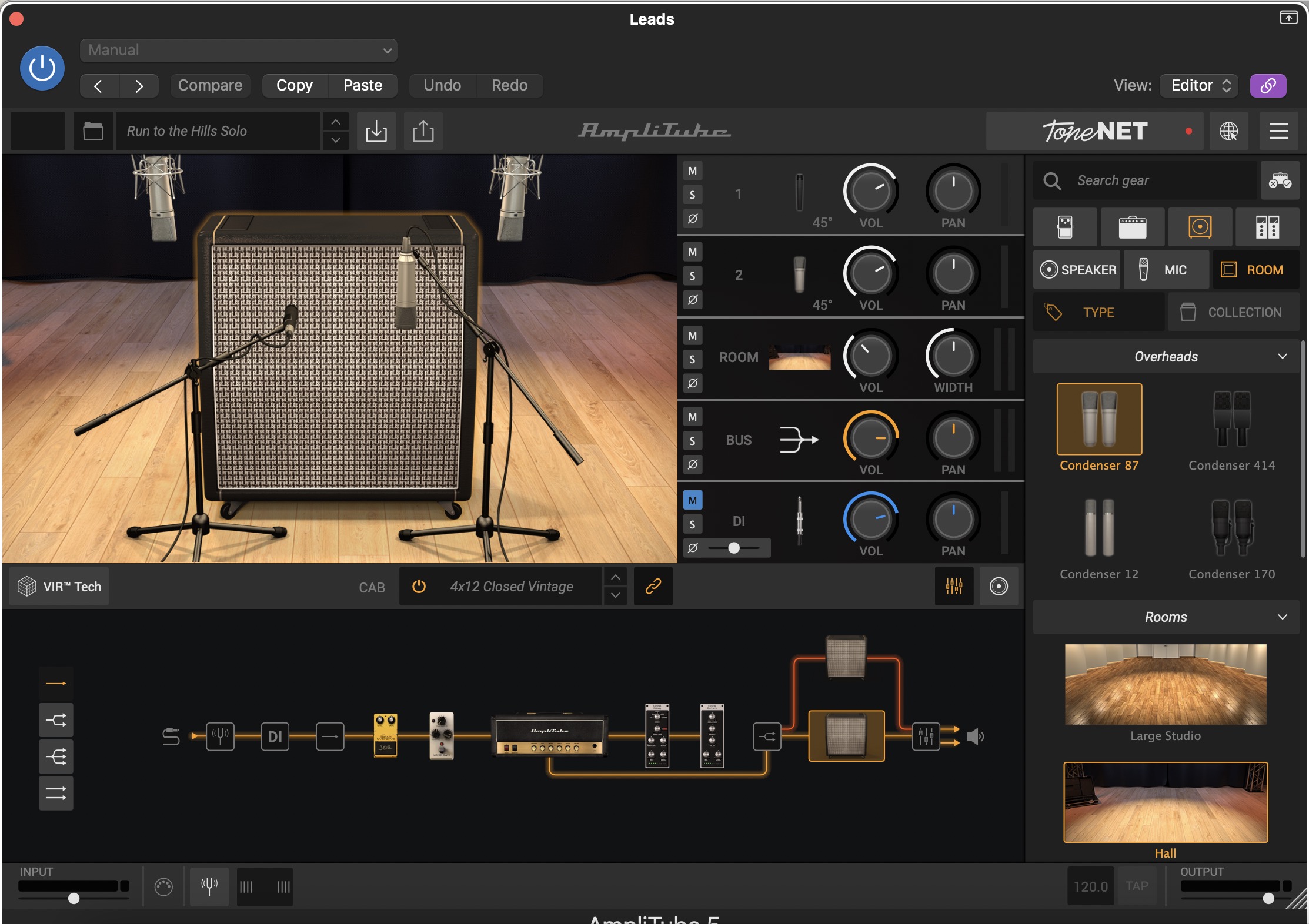Select the highlighted cabinet in chain
This screenshot has width=1309, height=924.
click(x=846, y=735)
